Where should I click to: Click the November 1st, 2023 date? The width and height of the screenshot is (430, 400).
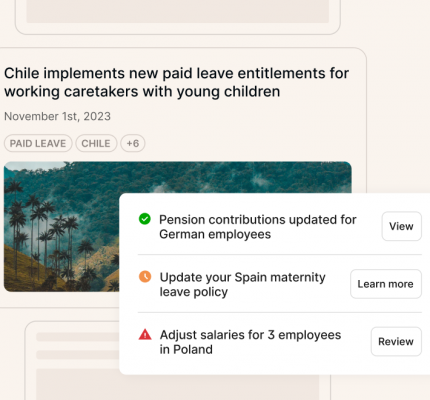tap(57, 116)
